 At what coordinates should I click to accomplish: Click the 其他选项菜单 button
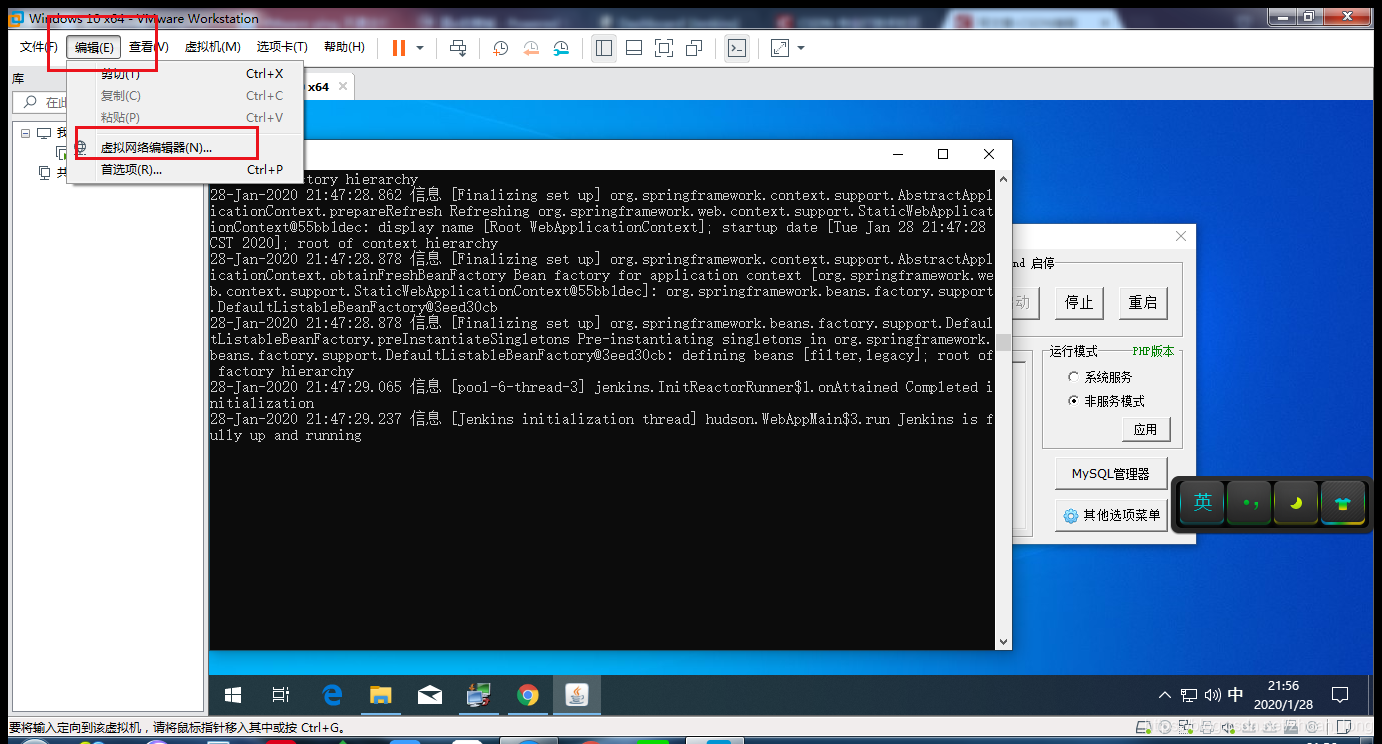pos(1111,515)
